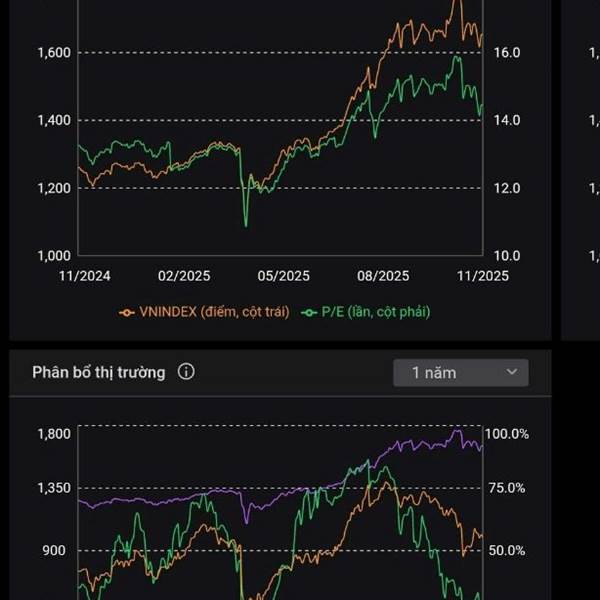Click the 16.0 right axis P/E label
Image resolution: width=600 pixels, height=600 pixels.
click(509, 52)
